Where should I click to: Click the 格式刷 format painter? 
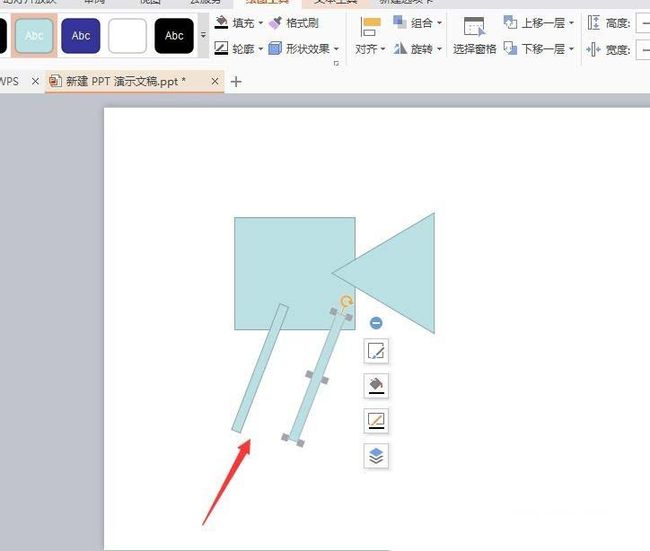(x=293, y=23)
